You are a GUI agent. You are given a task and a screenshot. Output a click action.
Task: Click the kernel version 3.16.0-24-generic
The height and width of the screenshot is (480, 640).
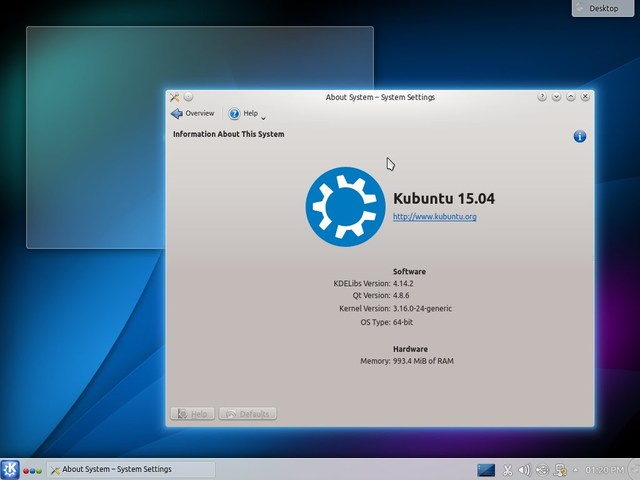click(x=422, y=309)
